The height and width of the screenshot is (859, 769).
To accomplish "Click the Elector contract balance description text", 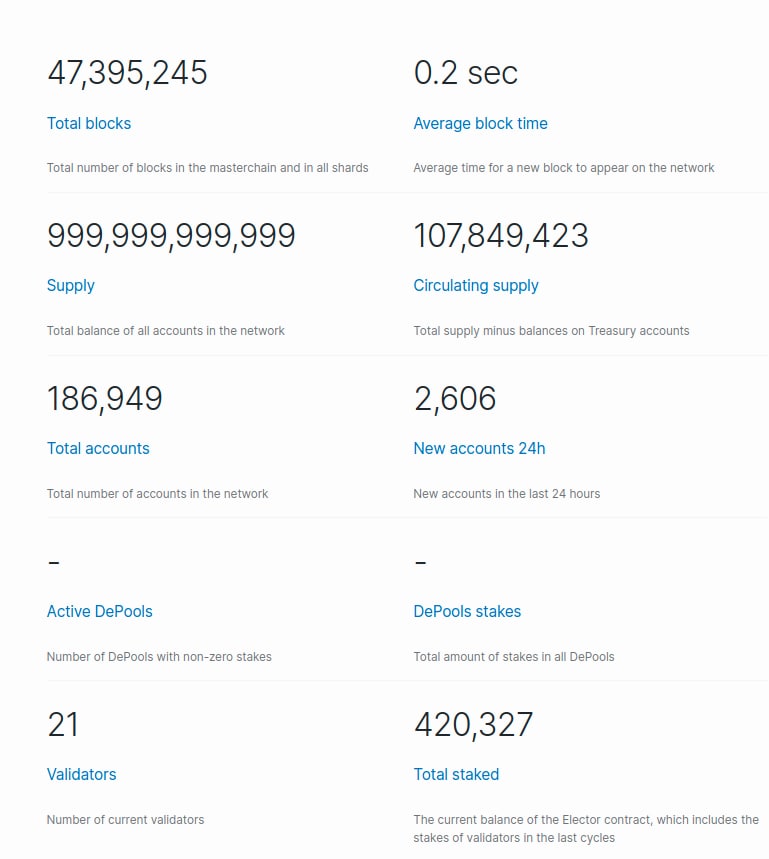I will [x=586, y=828].
